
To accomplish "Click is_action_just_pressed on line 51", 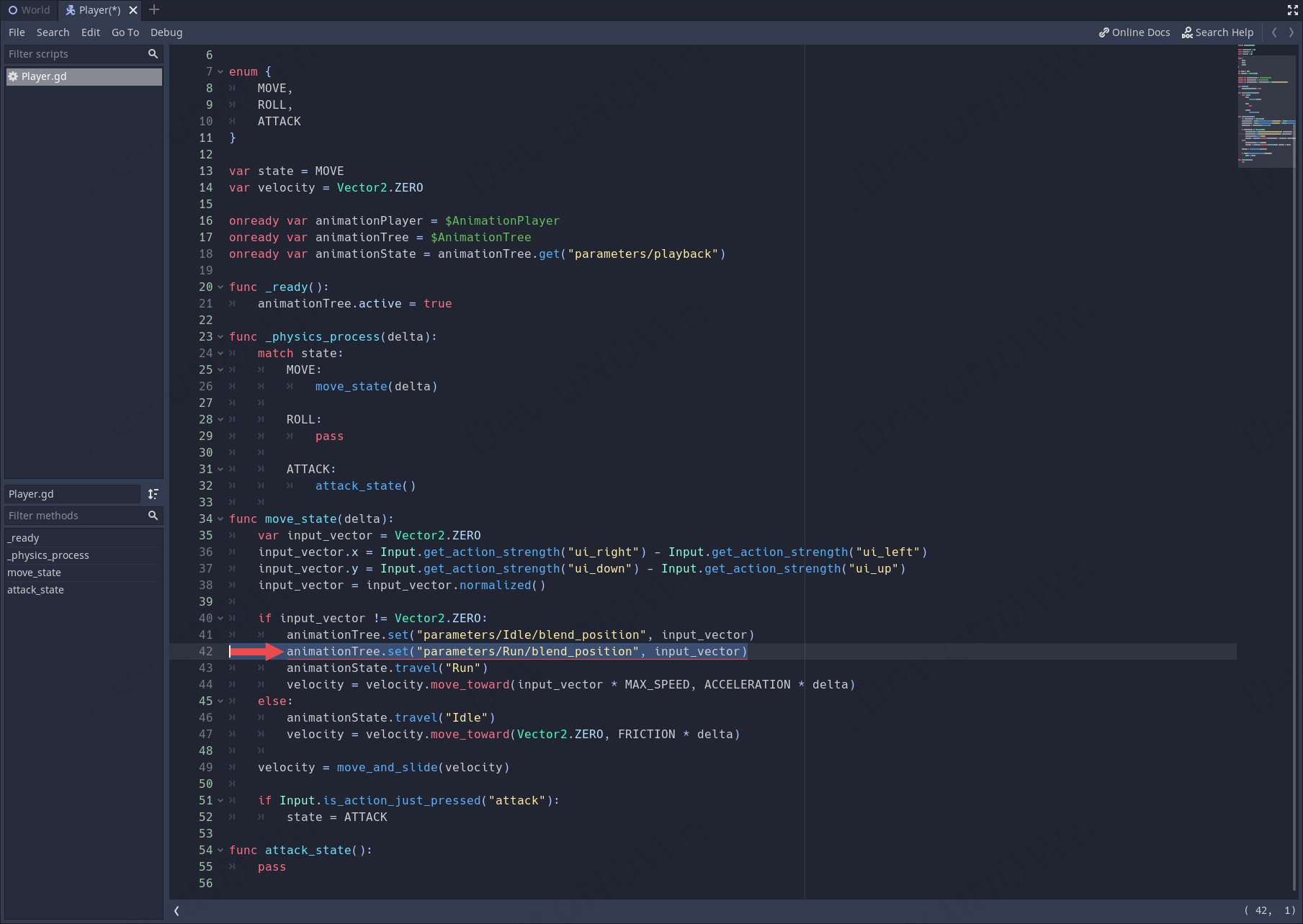I will click(401, 801).
